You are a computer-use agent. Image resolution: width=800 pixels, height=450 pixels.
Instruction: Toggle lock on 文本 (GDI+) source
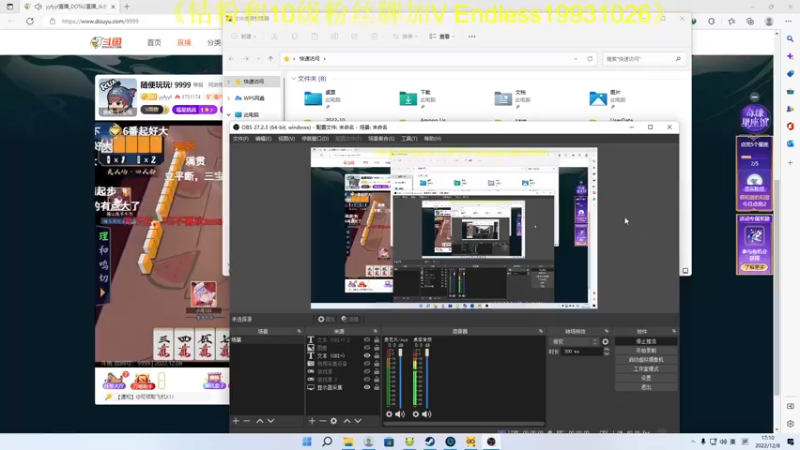pyautogui.click(x=377, y=356)
